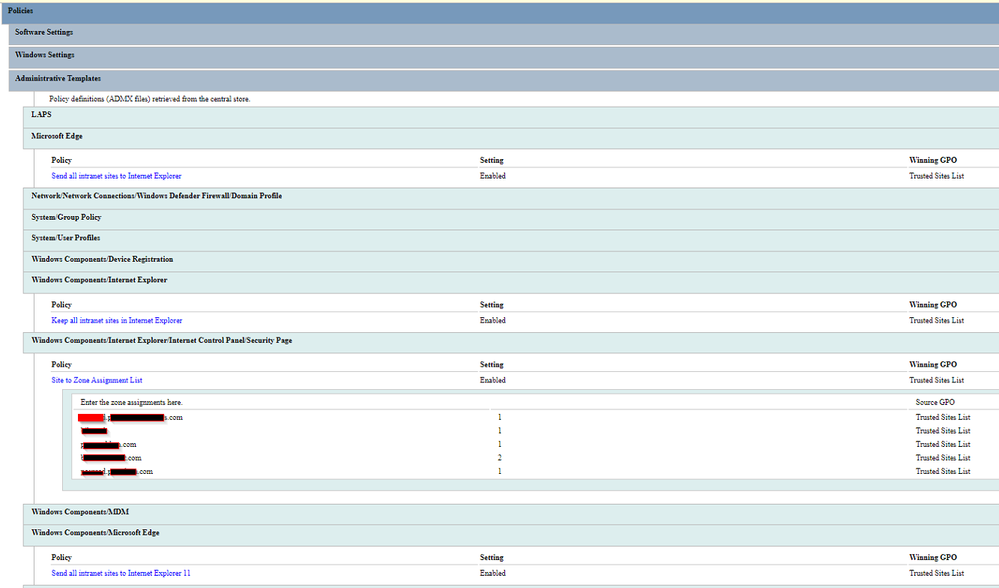Expand the Windows Settings section
Image resolution: width=999 pixels, height=588 pixels.
504,56
